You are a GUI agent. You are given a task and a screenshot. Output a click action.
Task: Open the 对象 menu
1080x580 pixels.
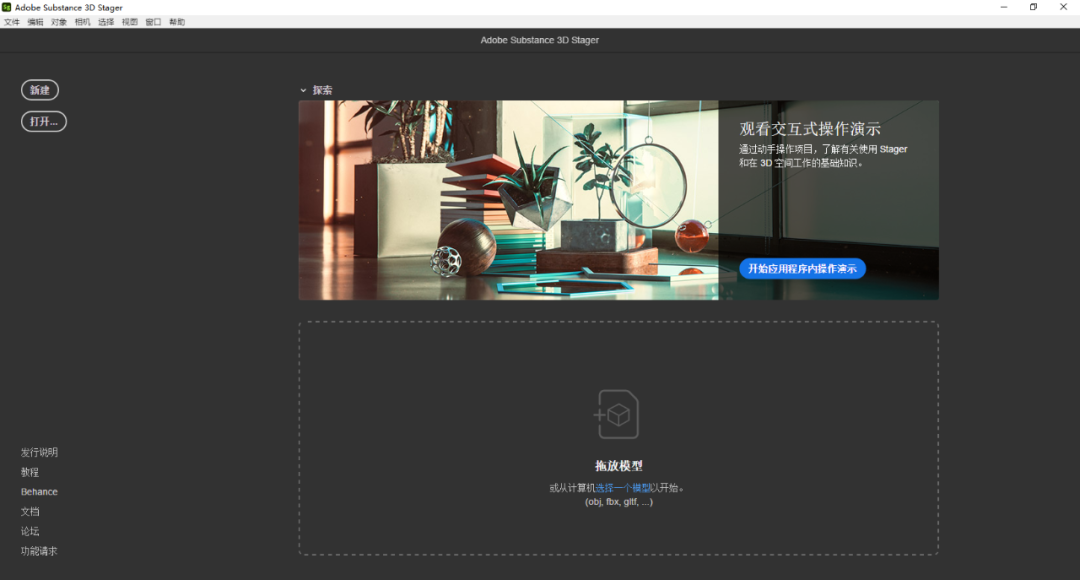[59, 22]
